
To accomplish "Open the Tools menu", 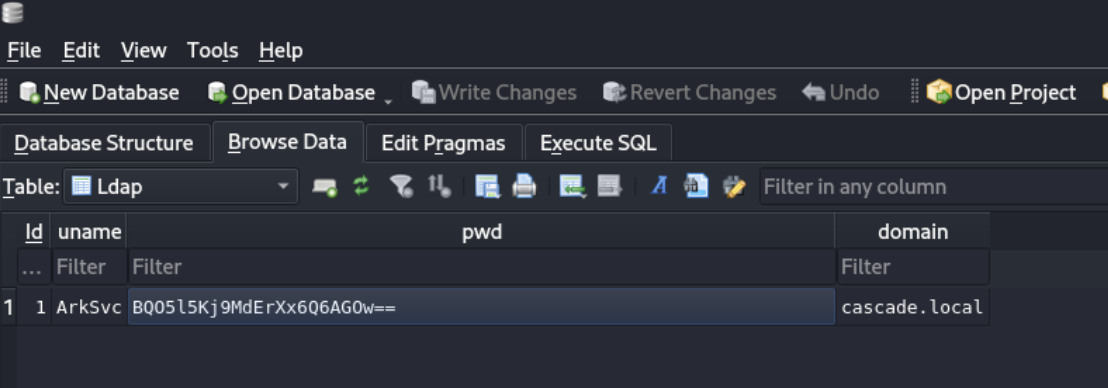I will (x=212, y=51).
